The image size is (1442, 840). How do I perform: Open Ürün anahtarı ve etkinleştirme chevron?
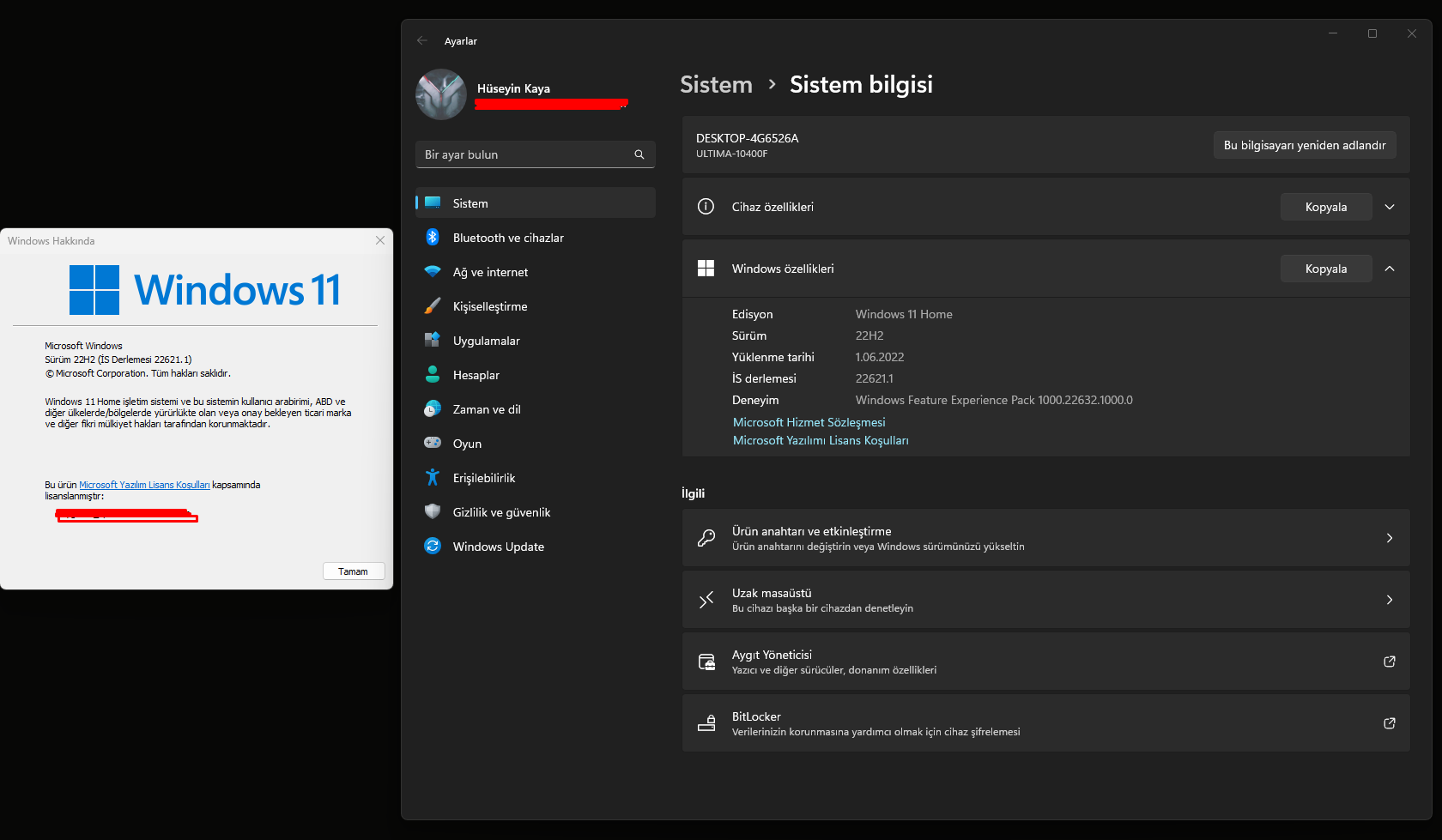coord(1390,538)
